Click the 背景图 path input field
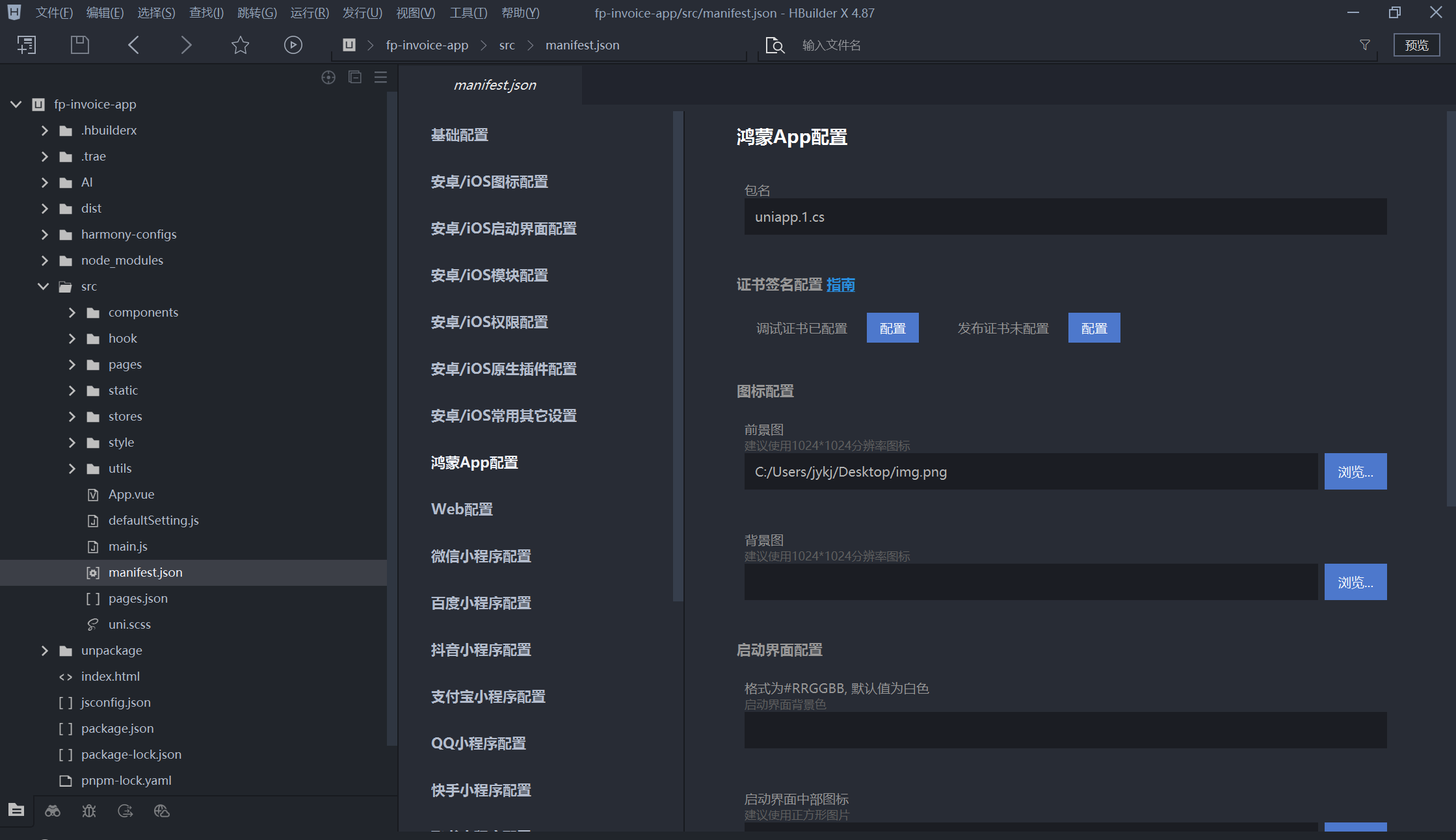The height and width of the screenshot is (840, 1456). coord(1031,582)
